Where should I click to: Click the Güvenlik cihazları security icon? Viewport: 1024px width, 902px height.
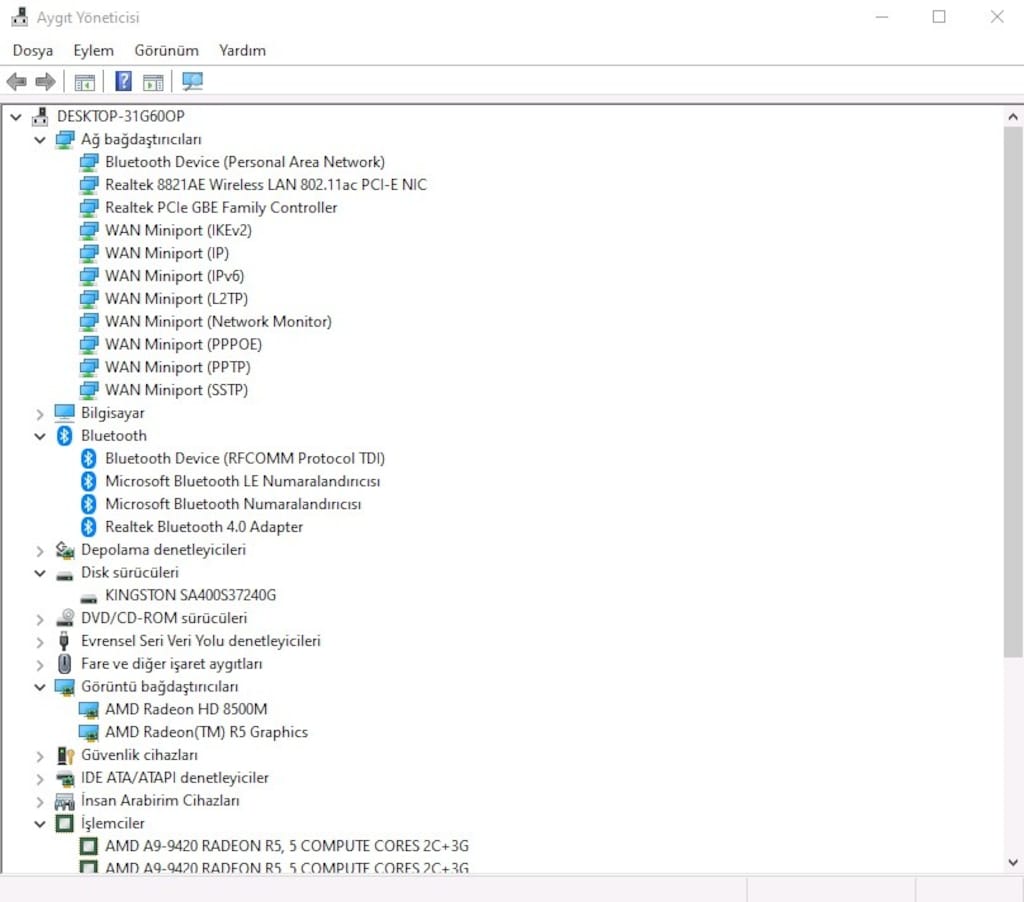coord(65,755)
